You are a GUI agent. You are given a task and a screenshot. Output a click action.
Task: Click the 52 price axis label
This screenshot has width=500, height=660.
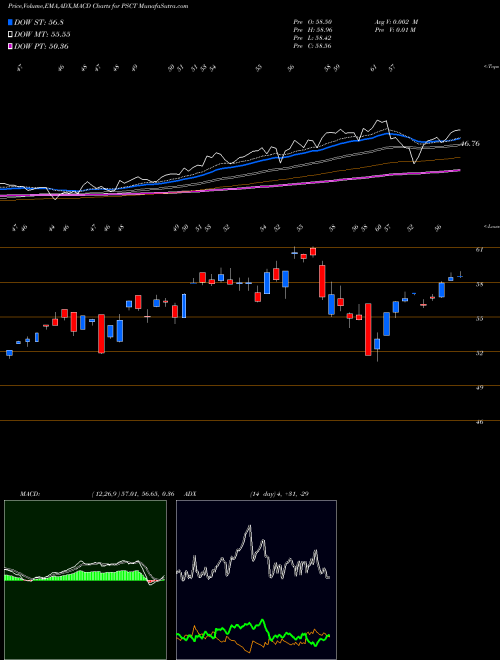tap(479, 353)
